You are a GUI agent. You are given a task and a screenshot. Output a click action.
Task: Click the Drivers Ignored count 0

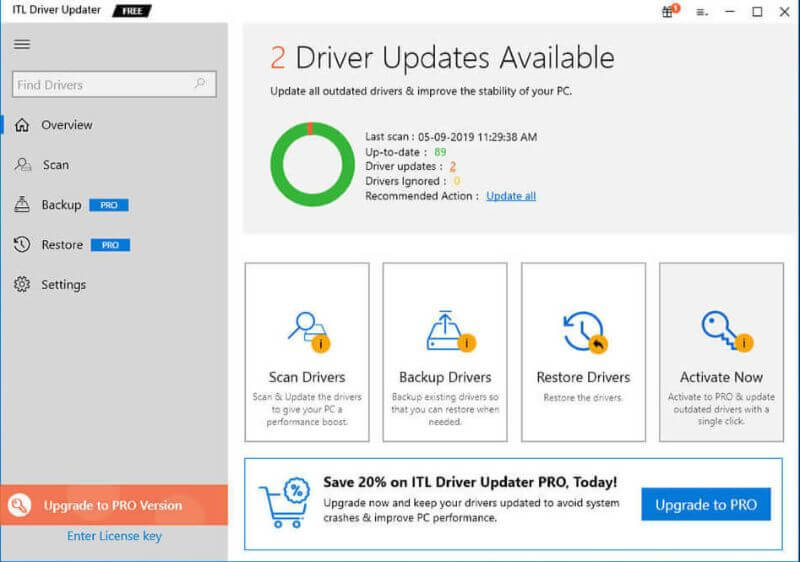[x=457, y=181]
